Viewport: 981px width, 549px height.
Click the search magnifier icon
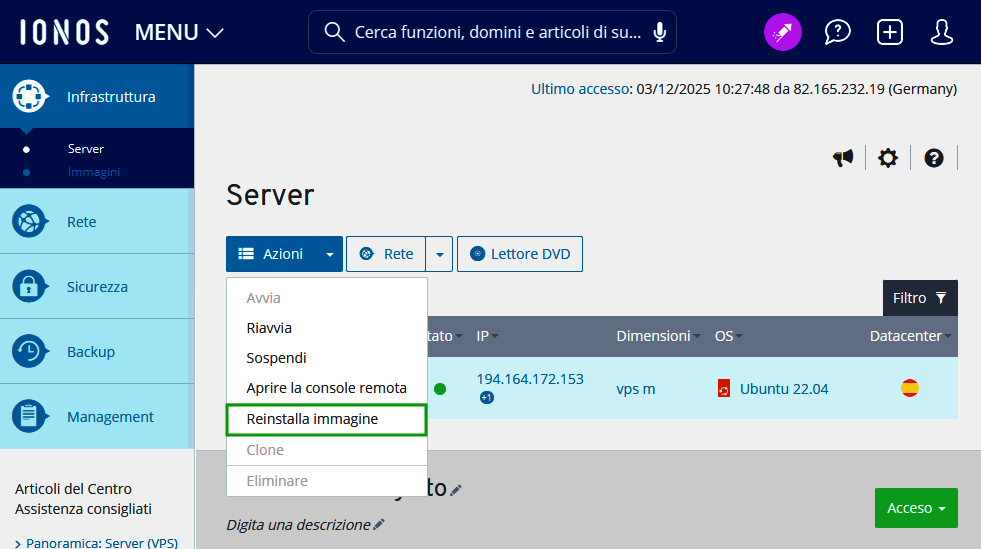coord(334,32)
